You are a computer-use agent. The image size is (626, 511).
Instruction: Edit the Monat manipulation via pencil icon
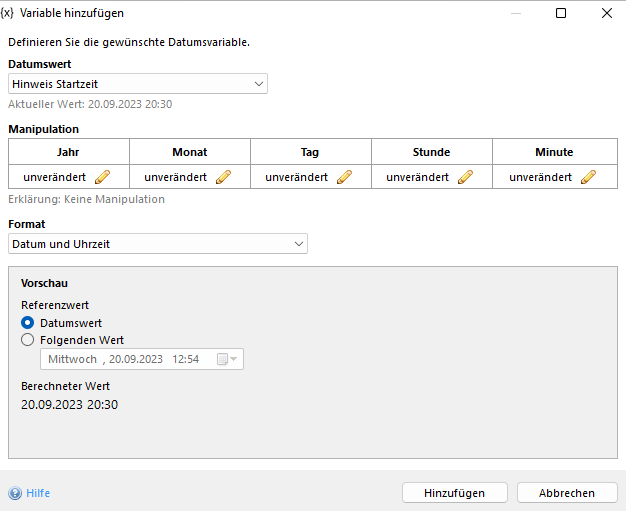pyautogui.click(x=223, y=177)
